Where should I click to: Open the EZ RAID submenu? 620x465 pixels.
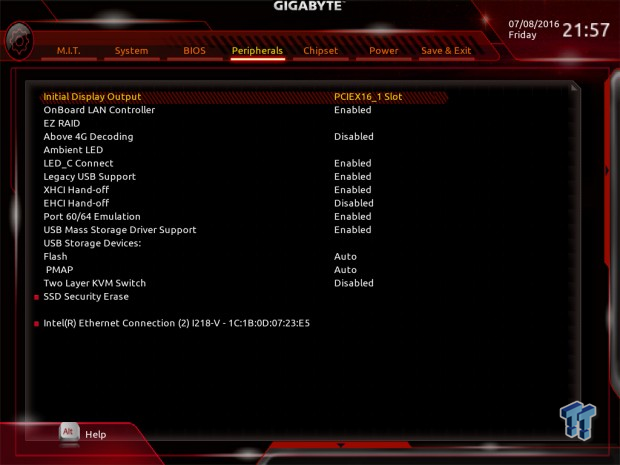coord(62,123)
